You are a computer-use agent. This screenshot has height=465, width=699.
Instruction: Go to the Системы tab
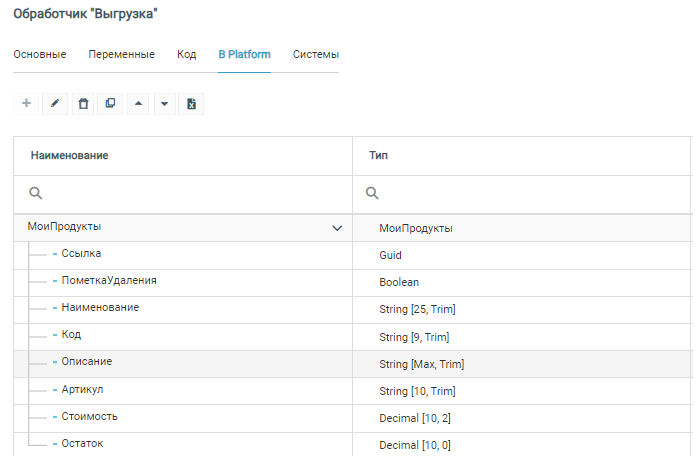coord(316,54)
